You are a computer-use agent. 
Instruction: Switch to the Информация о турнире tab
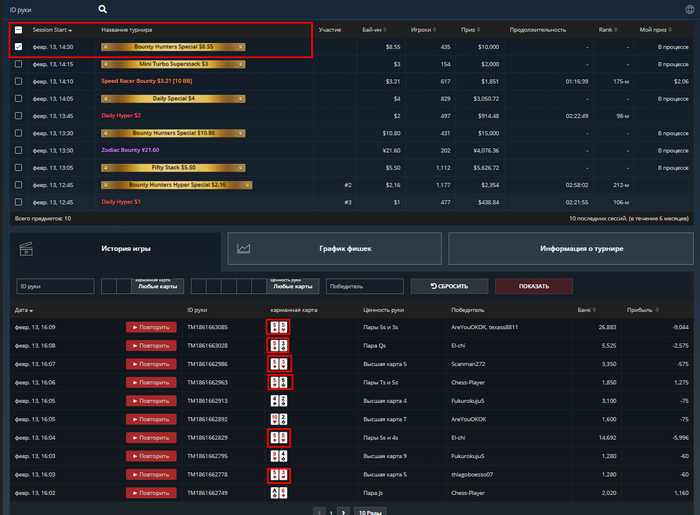click(x=571, y=249)
